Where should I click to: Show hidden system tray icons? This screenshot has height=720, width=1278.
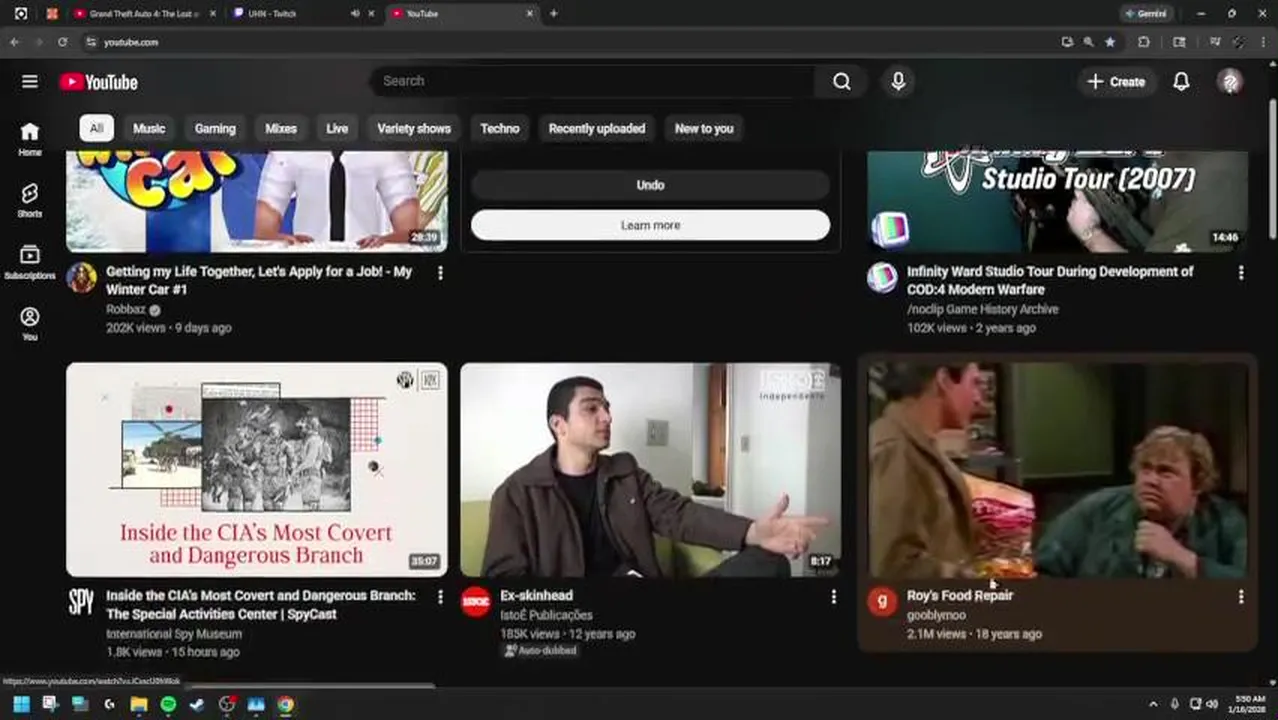(x=1153, y=704)
